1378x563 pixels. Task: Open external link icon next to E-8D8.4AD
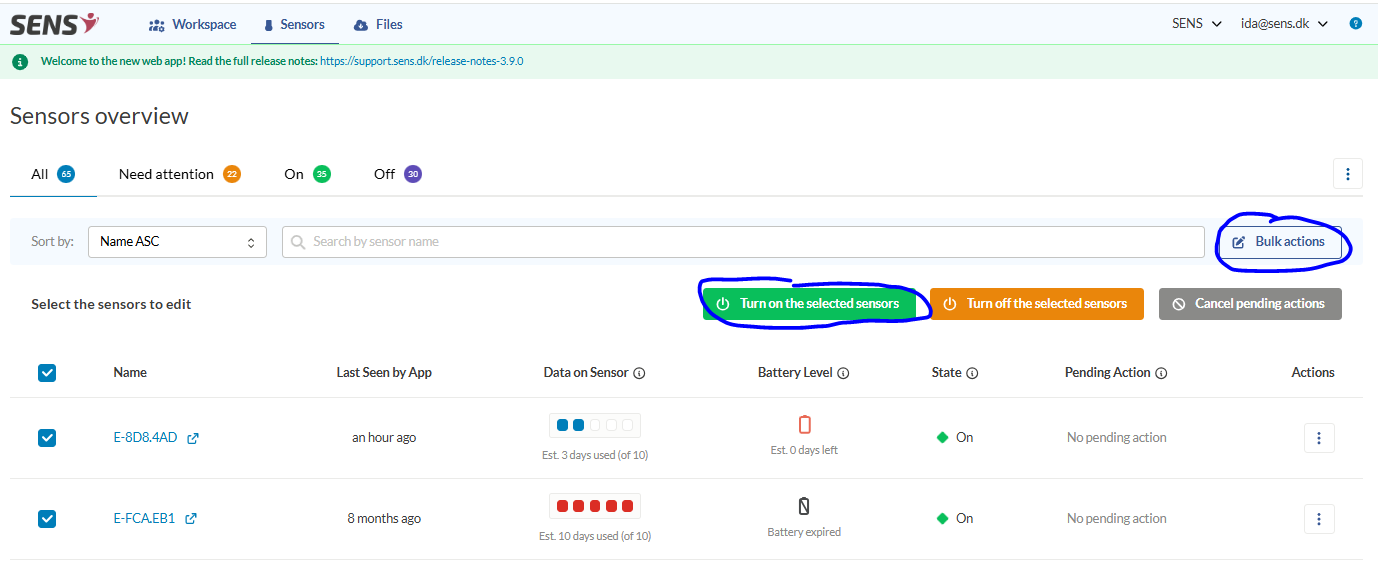(193, 438)
